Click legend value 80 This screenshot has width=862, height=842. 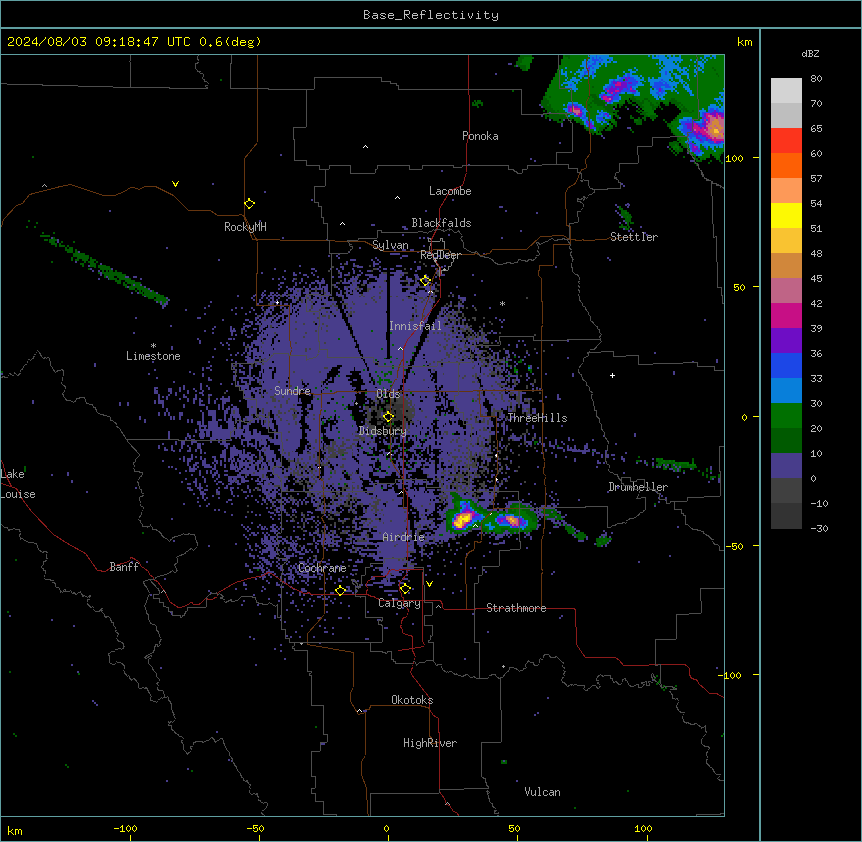tap(816, 79)
